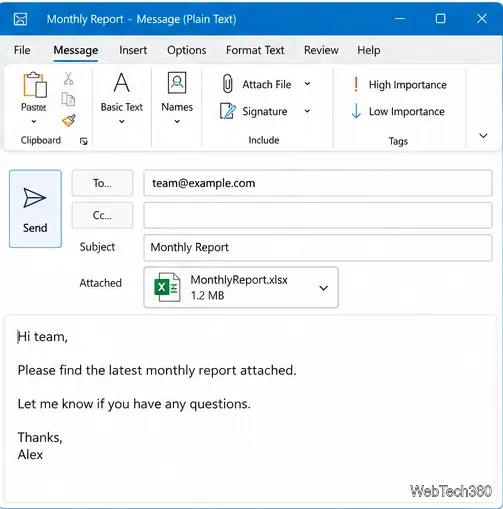The height and width of the screenshot is (509, 503).
Task: Click the Outlook mail icon in title bar
Action: pyautogui.click(x=20, y=19)
